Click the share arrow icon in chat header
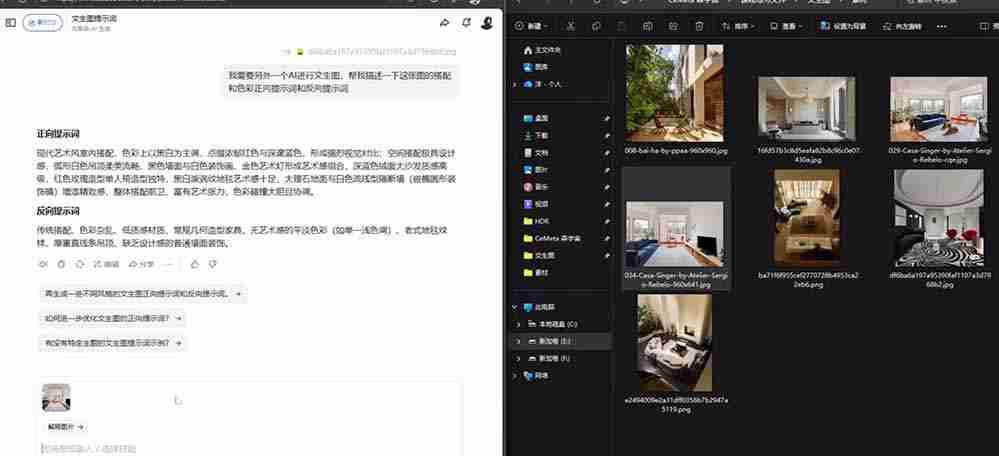This screenshot has height=456, width=999. [x=445, y=23]
